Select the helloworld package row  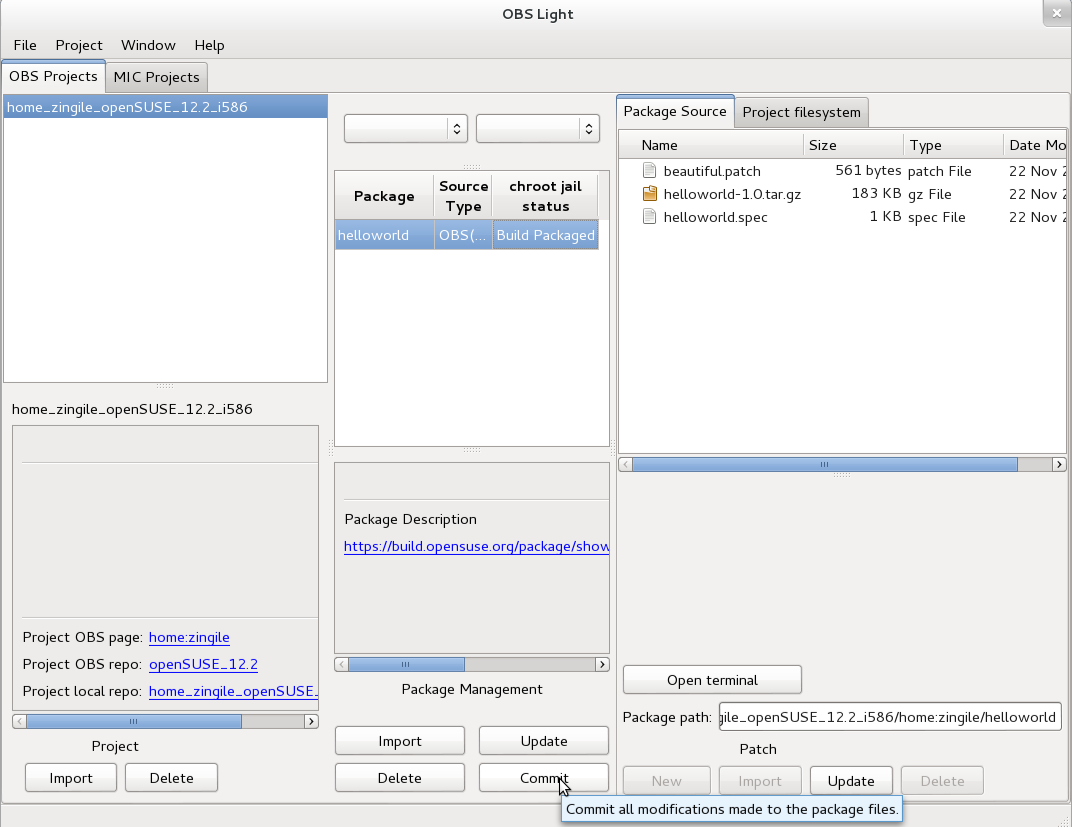[384, 234]
